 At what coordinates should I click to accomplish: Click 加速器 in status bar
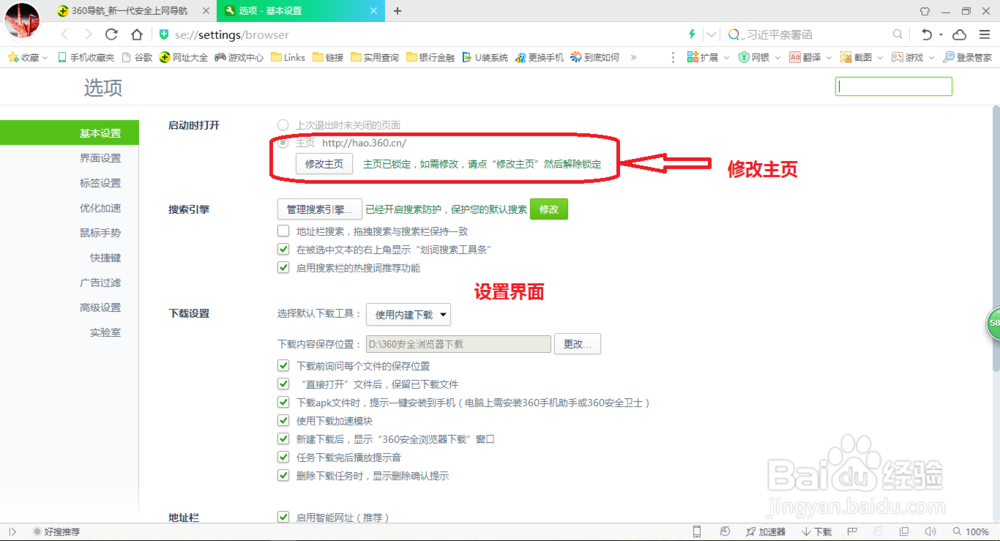click(765, 531)
